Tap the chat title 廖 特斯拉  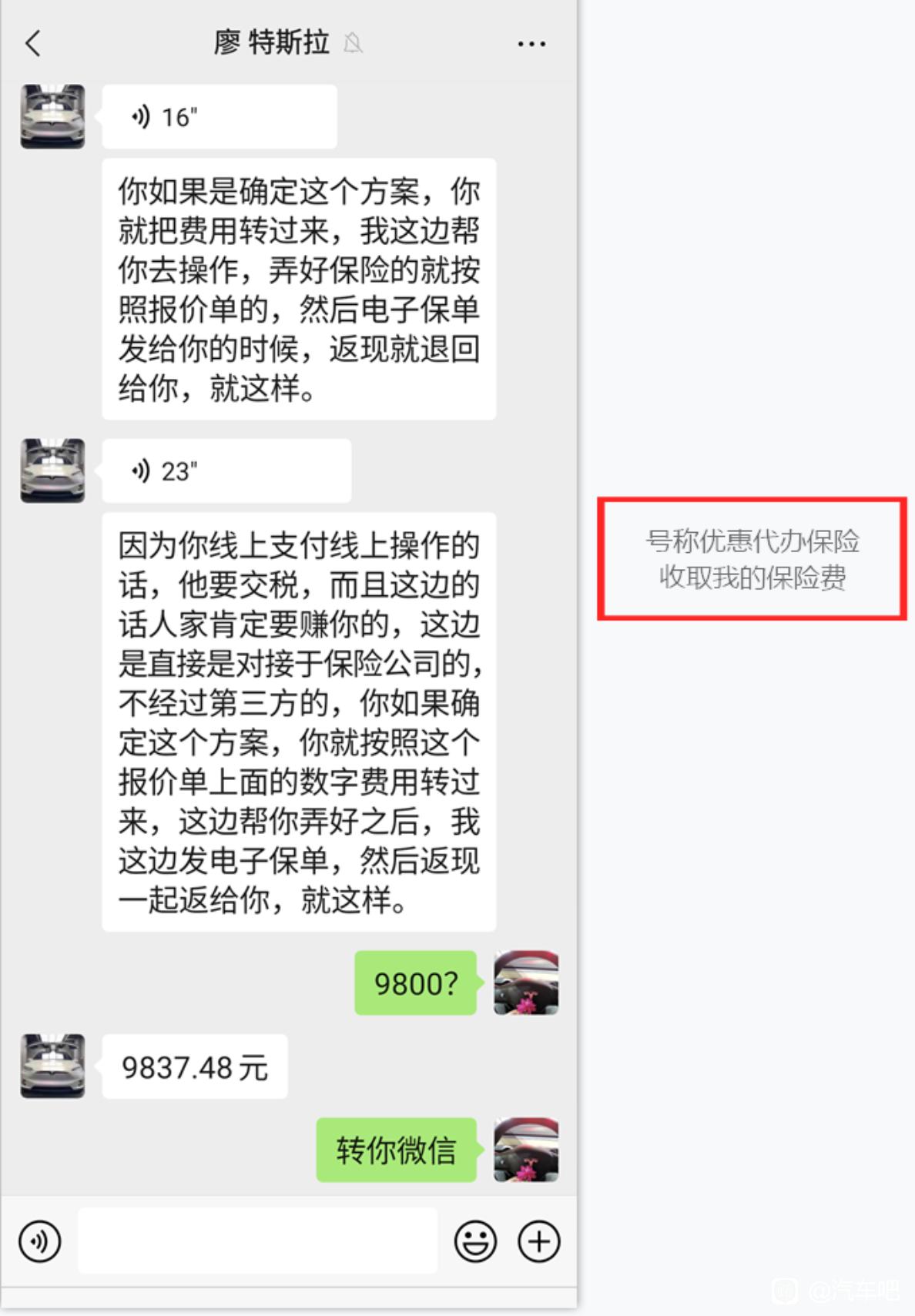click(272, 42)
